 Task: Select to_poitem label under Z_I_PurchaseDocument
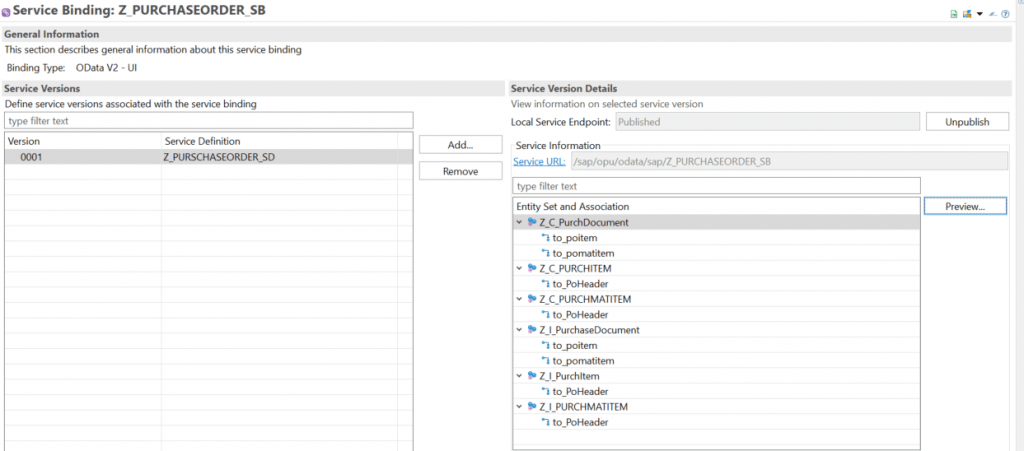[x=575, y=345]
